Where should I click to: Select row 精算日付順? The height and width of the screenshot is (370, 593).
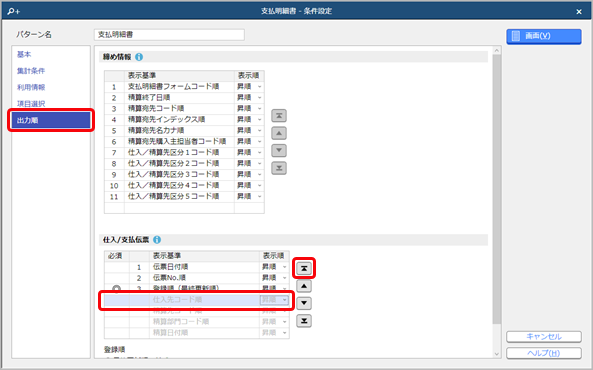197,333
